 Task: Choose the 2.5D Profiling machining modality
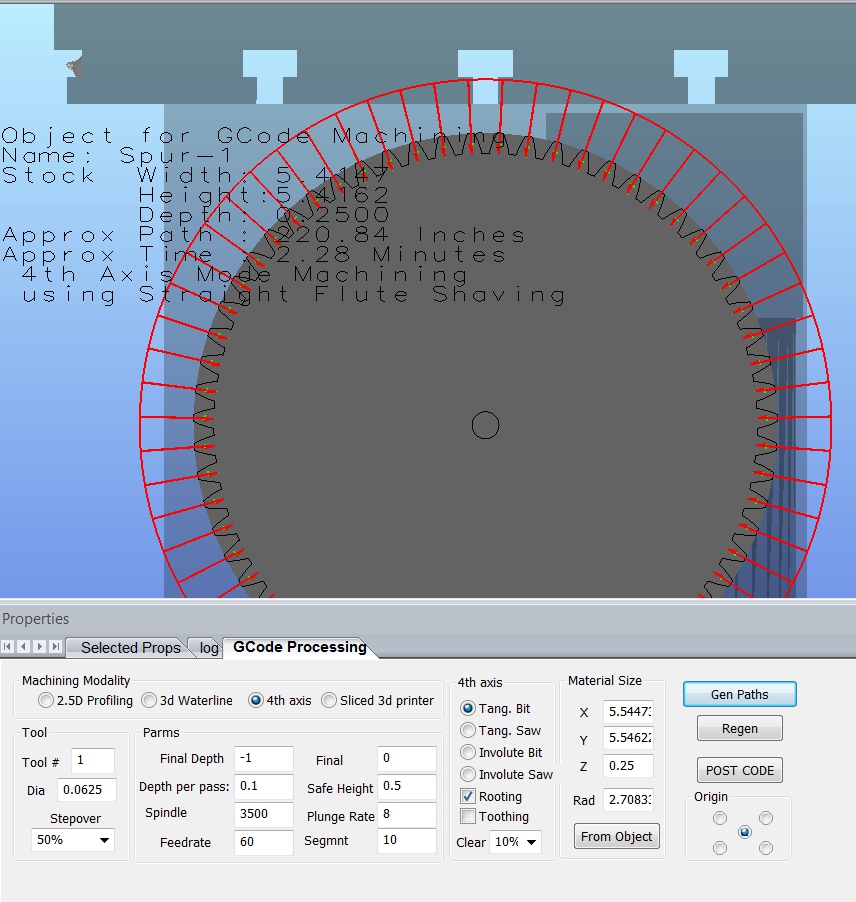47,700
